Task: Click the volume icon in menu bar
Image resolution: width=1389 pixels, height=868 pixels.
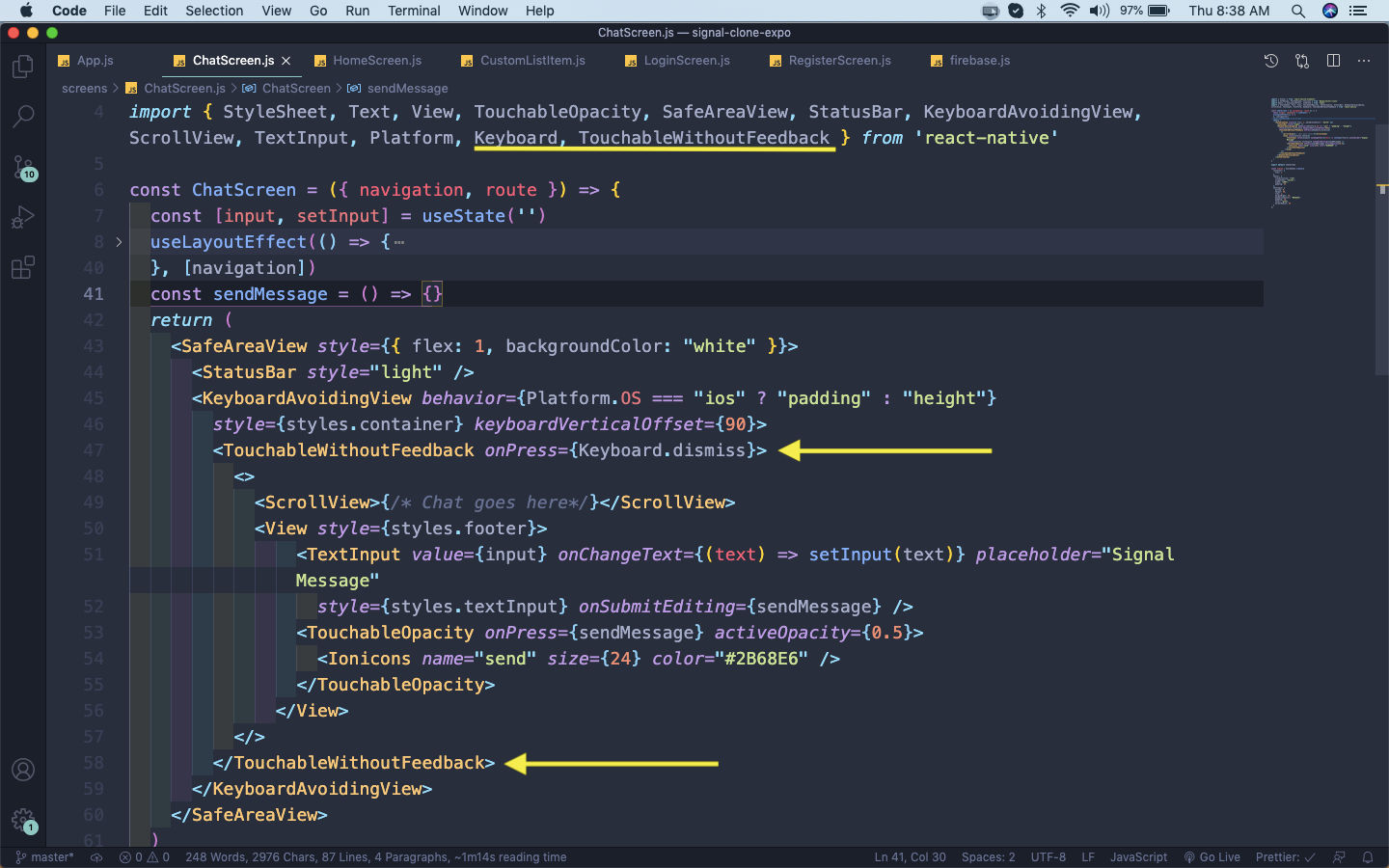Action: point(1099,11)
